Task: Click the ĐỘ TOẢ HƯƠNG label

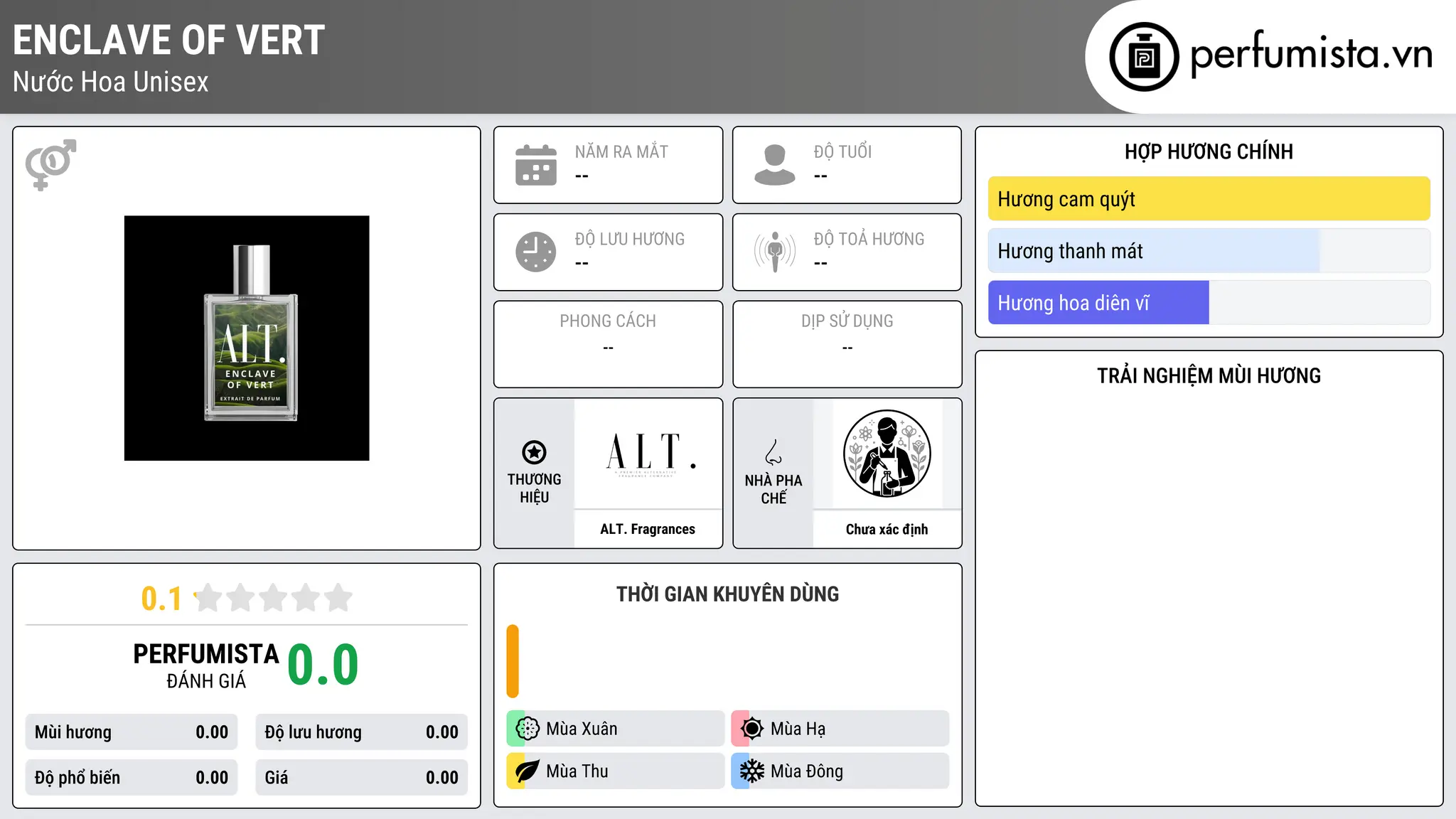Action: 869,239
